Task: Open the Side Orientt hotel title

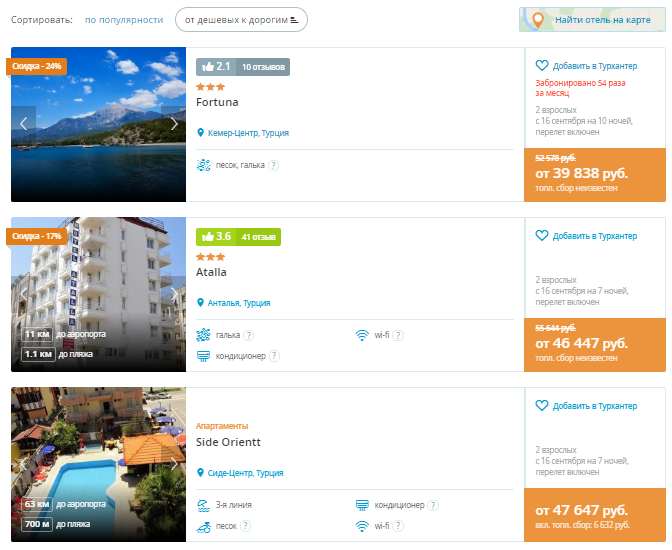Action: [228, 442]
